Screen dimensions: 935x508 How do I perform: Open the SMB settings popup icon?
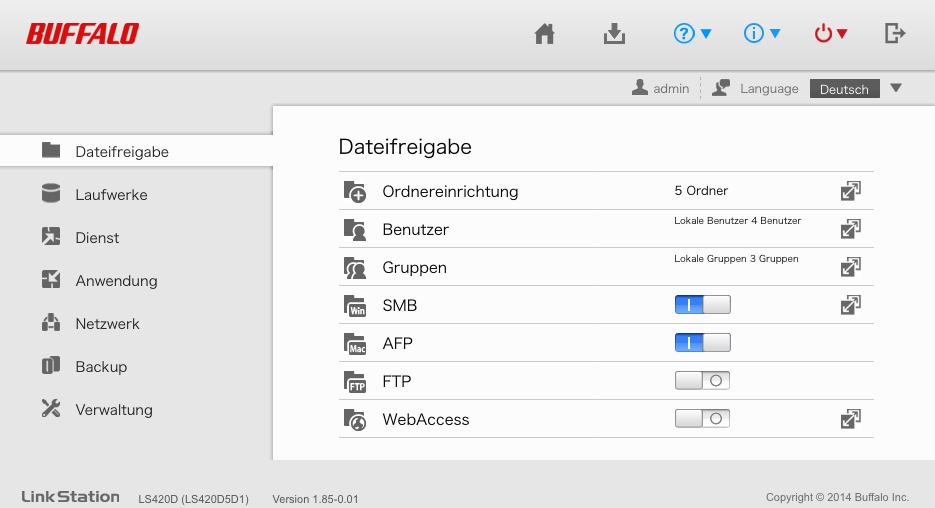coord(850,305)
